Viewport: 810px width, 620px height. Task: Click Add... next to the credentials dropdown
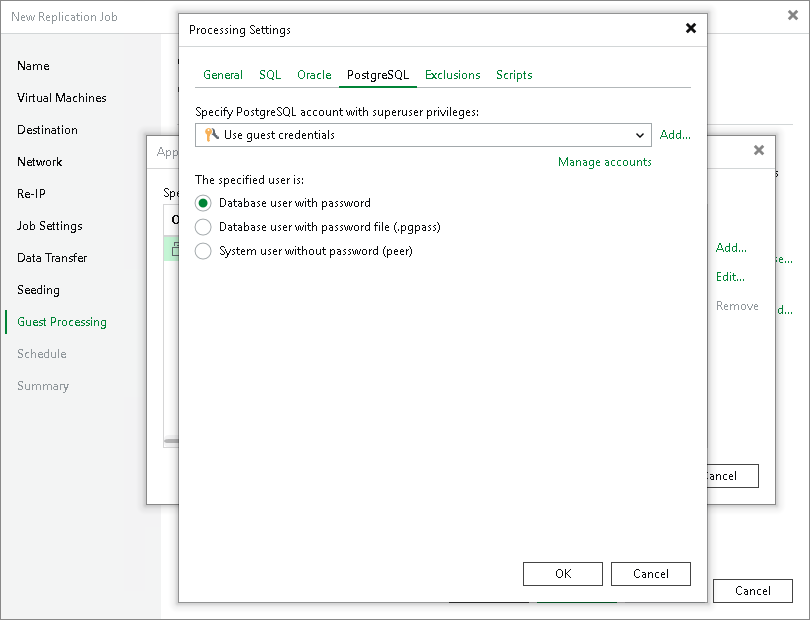coord(675,135)
